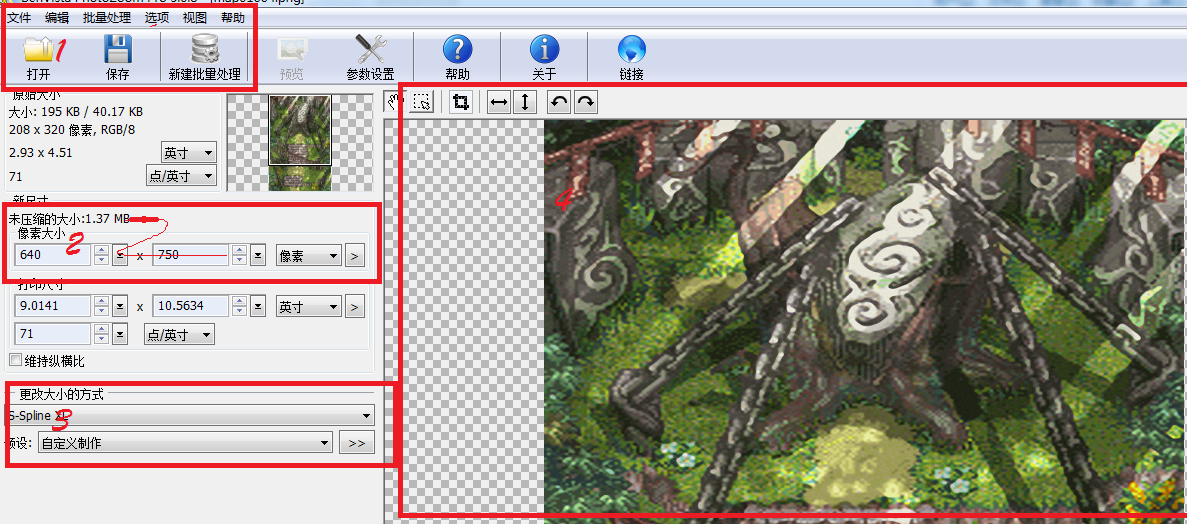Open 选项 menu
This screenshot has height=524, width=1187.
coord(157,17)
